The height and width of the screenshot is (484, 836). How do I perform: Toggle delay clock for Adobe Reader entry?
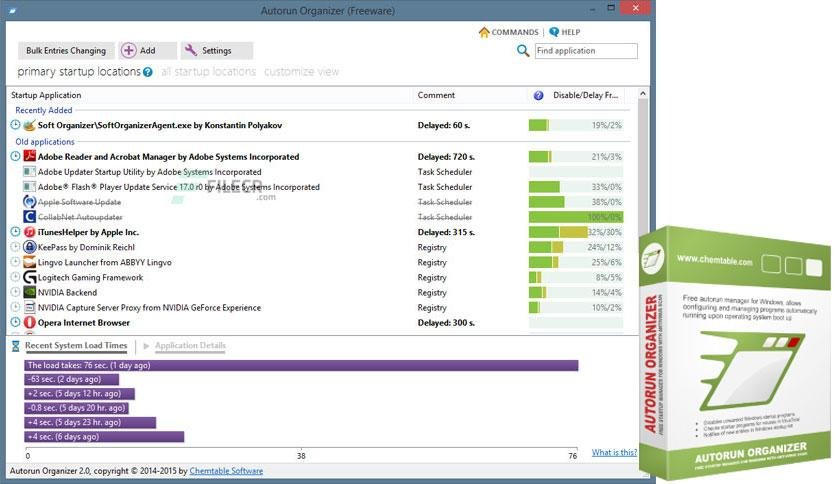tap(15, 156)
